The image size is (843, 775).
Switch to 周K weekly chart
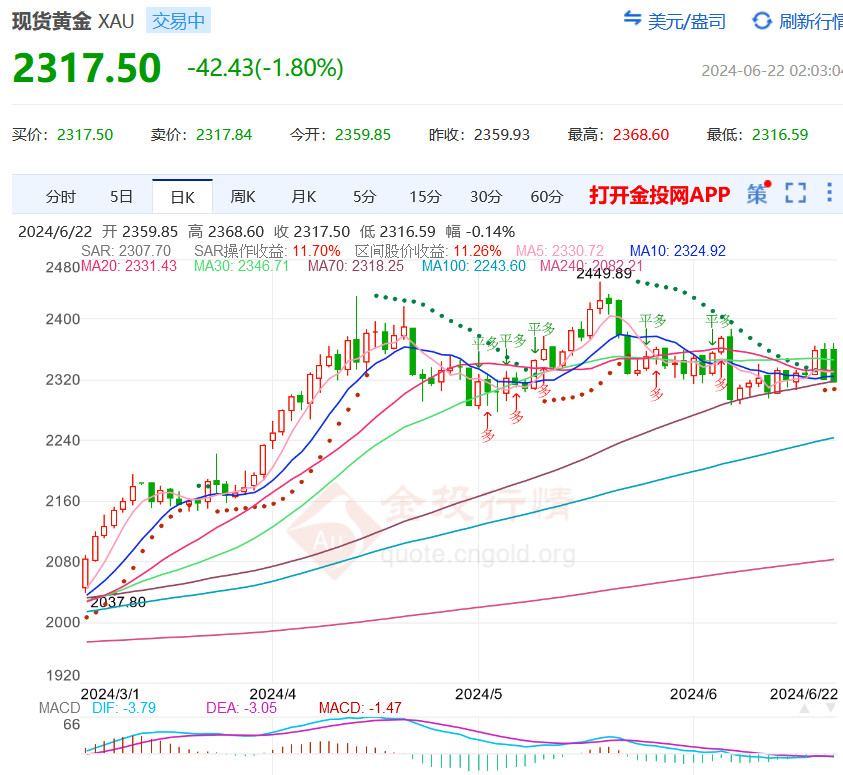click(243, 196)
